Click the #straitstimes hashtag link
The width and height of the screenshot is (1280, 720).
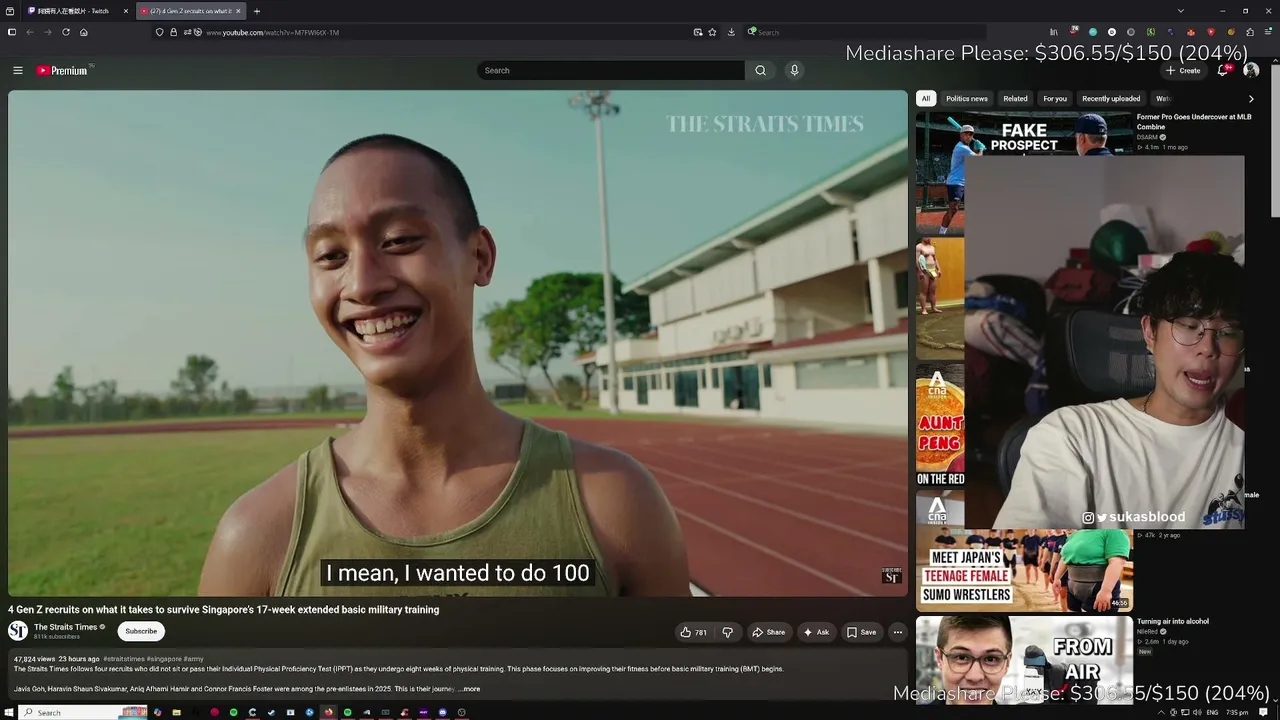[123, 659]
